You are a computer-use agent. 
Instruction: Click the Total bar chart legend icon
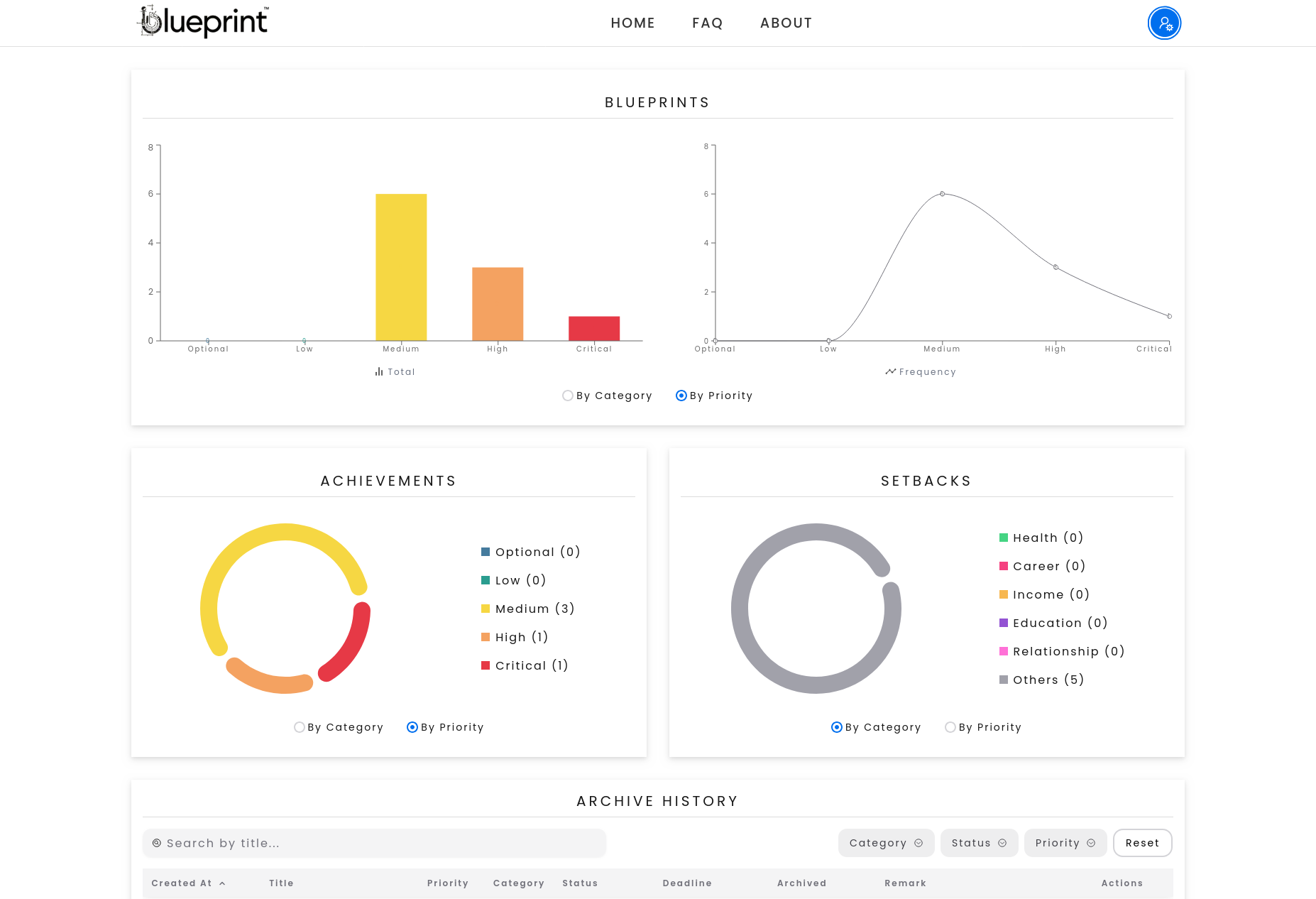(x=379, y=371)
